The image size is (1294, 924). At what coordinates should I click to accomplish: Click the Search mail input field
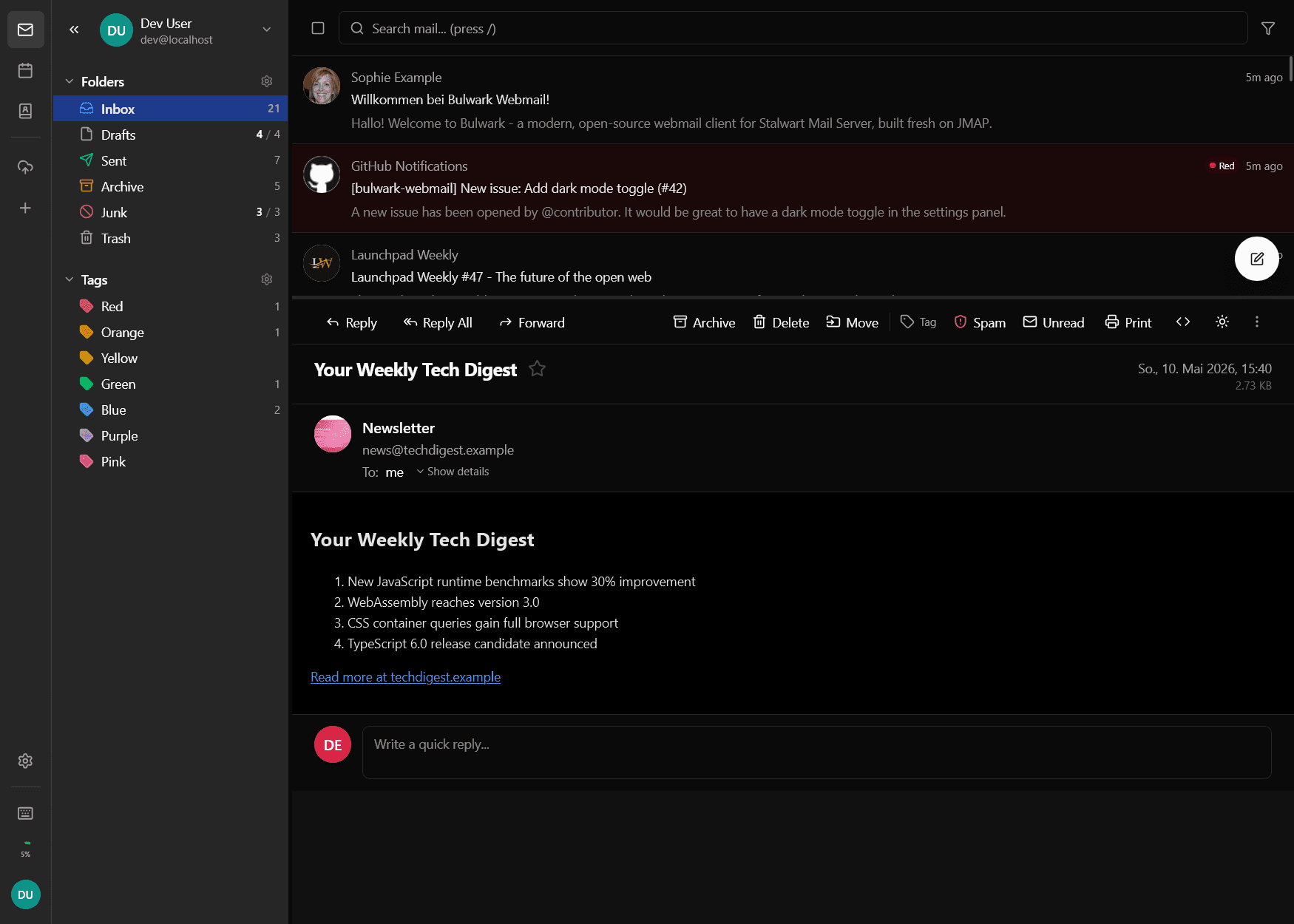click(793, 28)
